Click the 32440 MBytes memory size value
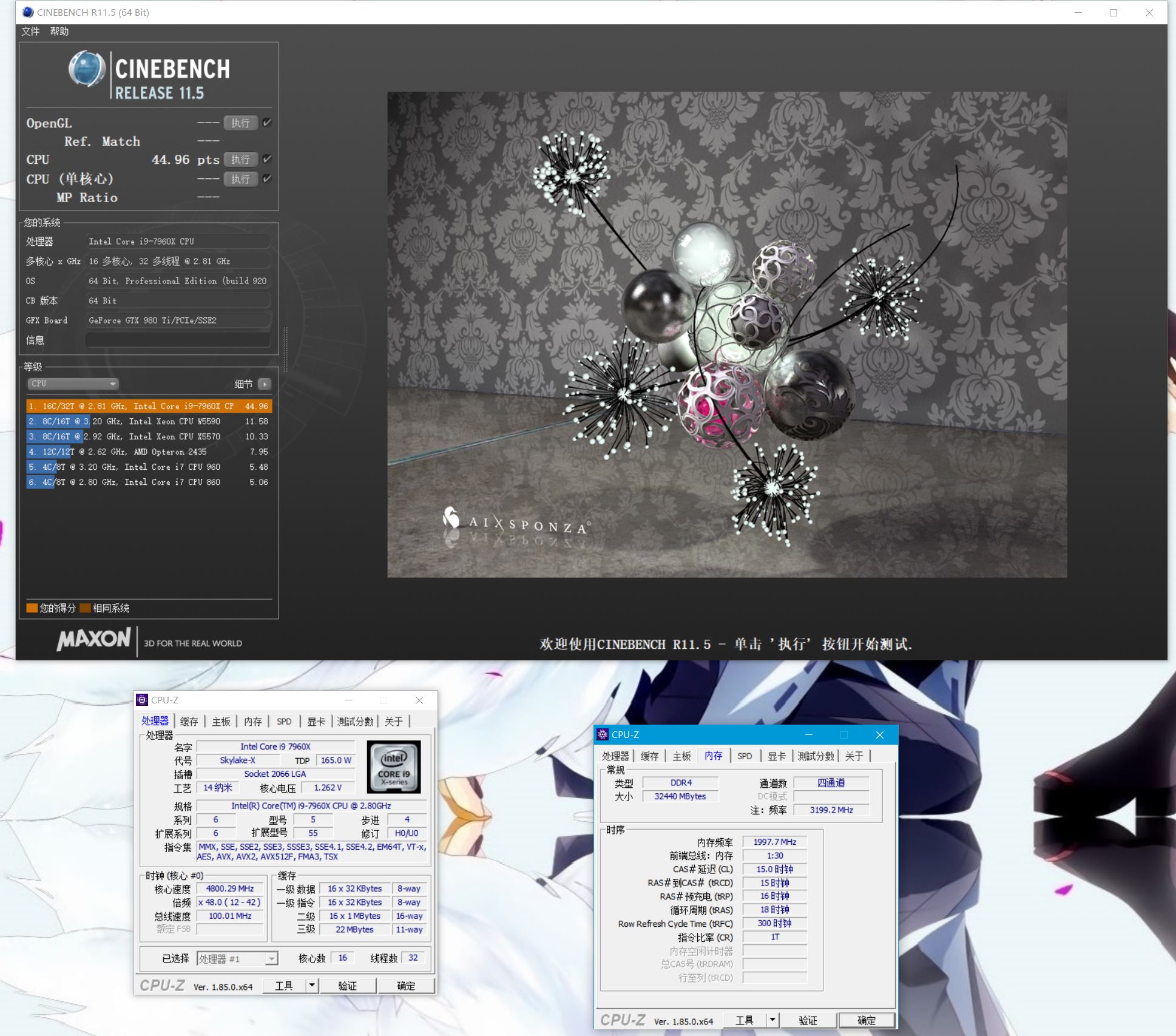Viewport: 1176px width, 1036px height. click(x=680, y=796)
